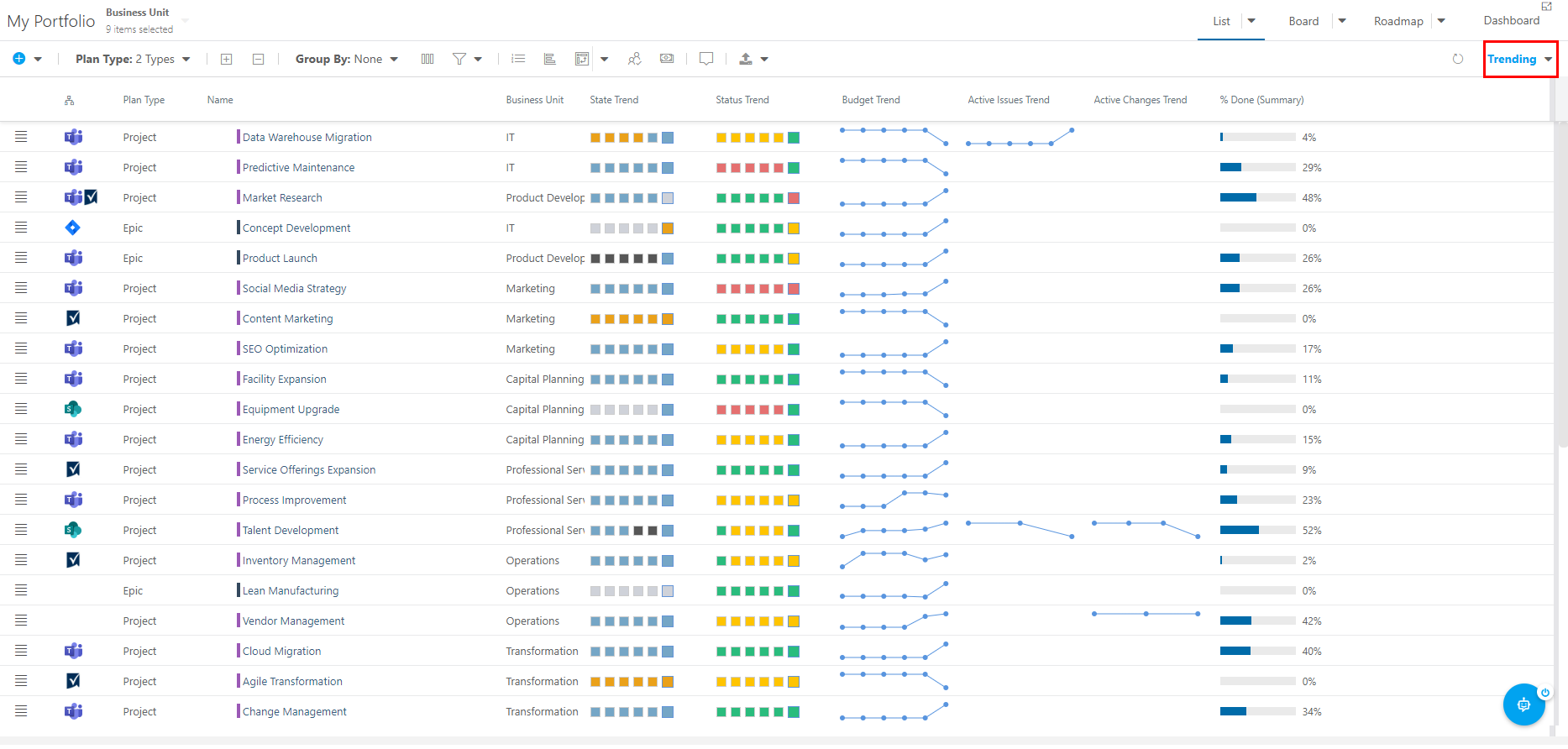This screenshot has width=1568, height=749.
Task: Click the numbered list view icon
Action: [518, 59]
